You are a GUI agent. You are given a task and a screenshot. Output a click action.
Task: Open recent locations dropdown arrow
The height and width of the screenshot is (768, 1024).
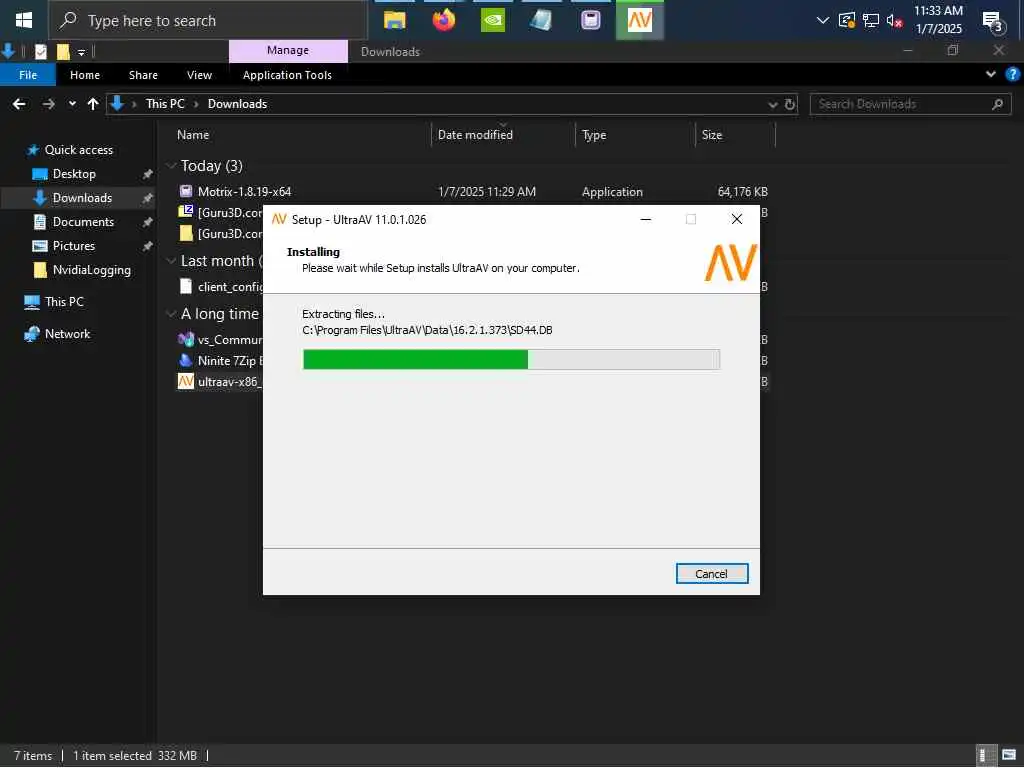pos(72,104)
